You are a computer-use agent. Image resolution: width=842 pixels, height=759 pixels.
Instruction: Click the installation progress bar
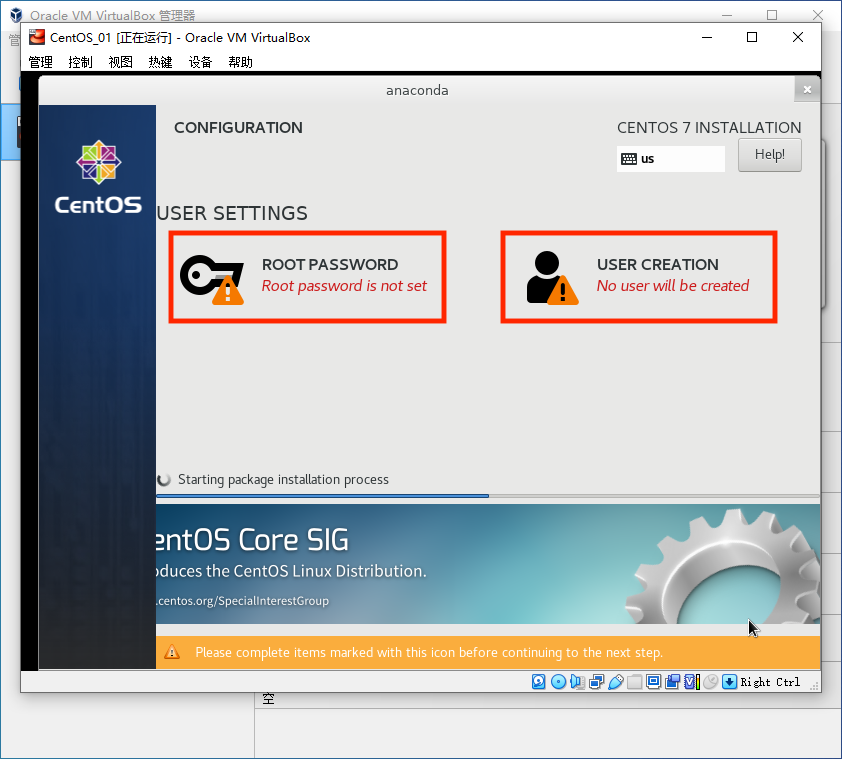pos(488,496)
